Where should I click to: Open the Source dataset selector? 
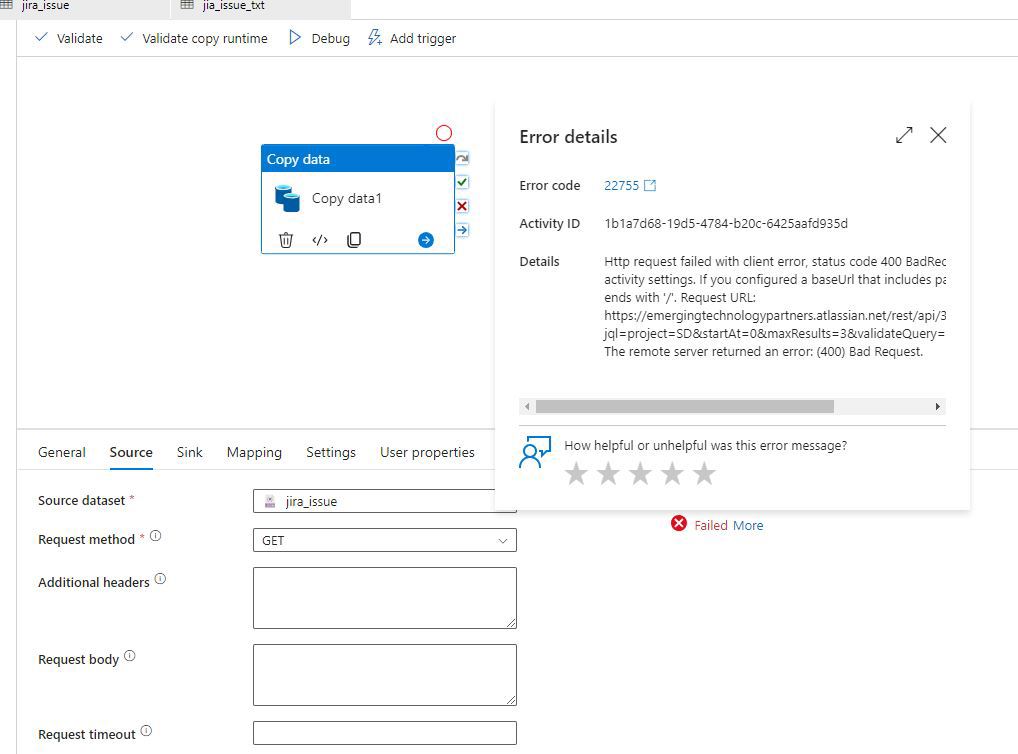click(x=385, y=501)
